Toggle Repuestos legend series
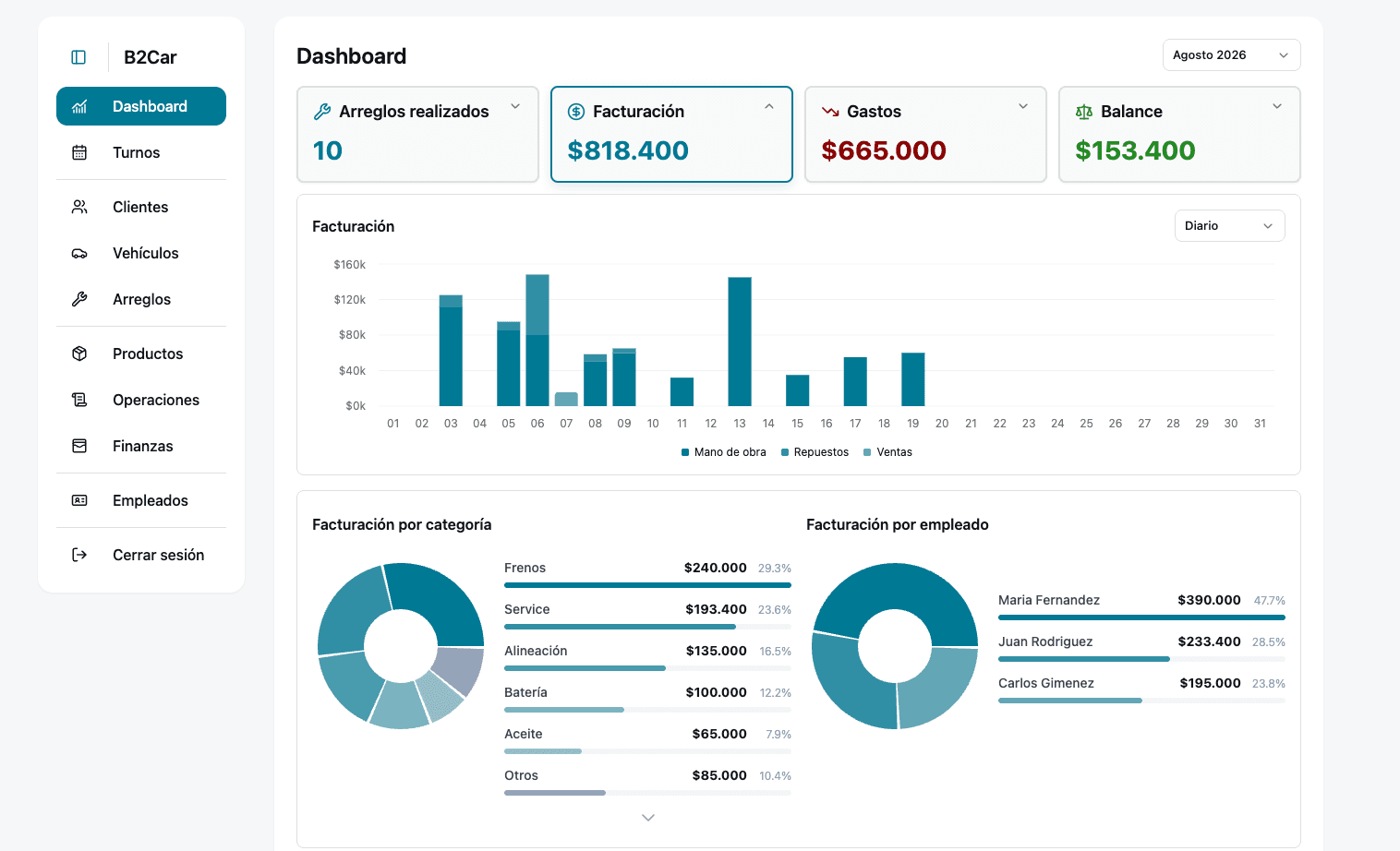The image size is (1400, 851). click(815, 452)
